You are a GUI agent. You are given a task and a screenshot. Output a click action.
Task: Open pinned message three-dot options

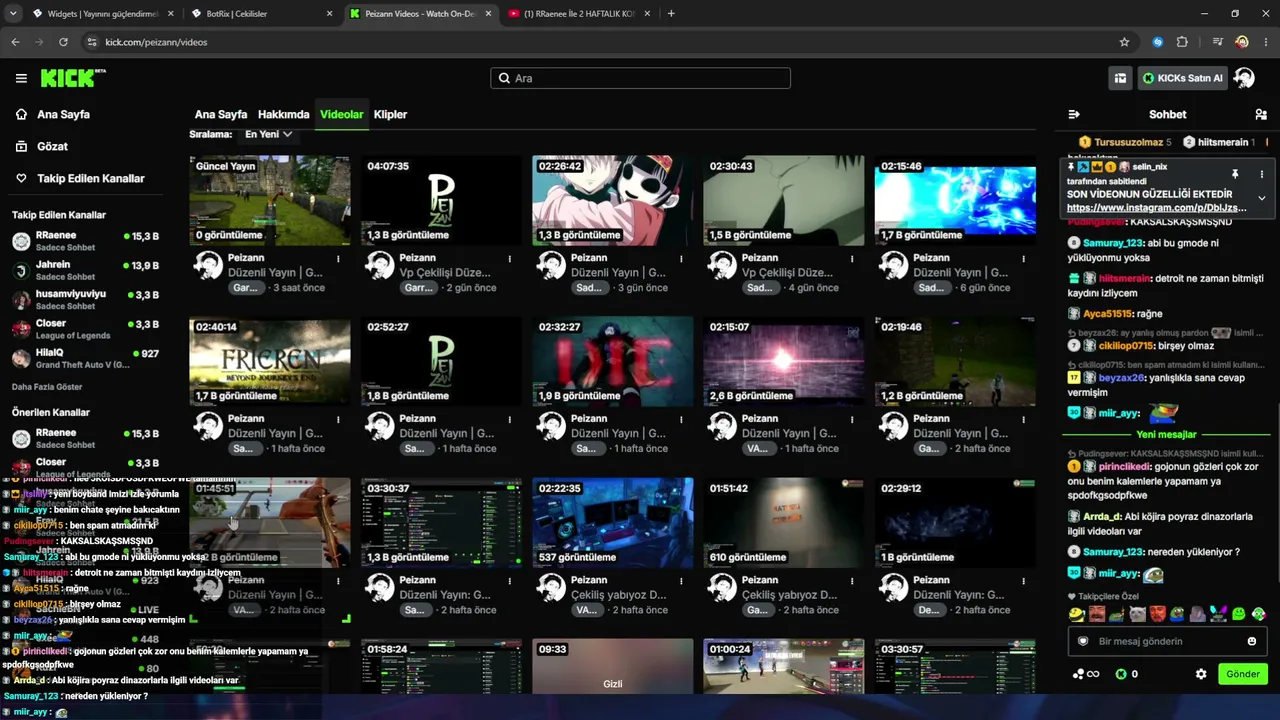click(1261, 174)
